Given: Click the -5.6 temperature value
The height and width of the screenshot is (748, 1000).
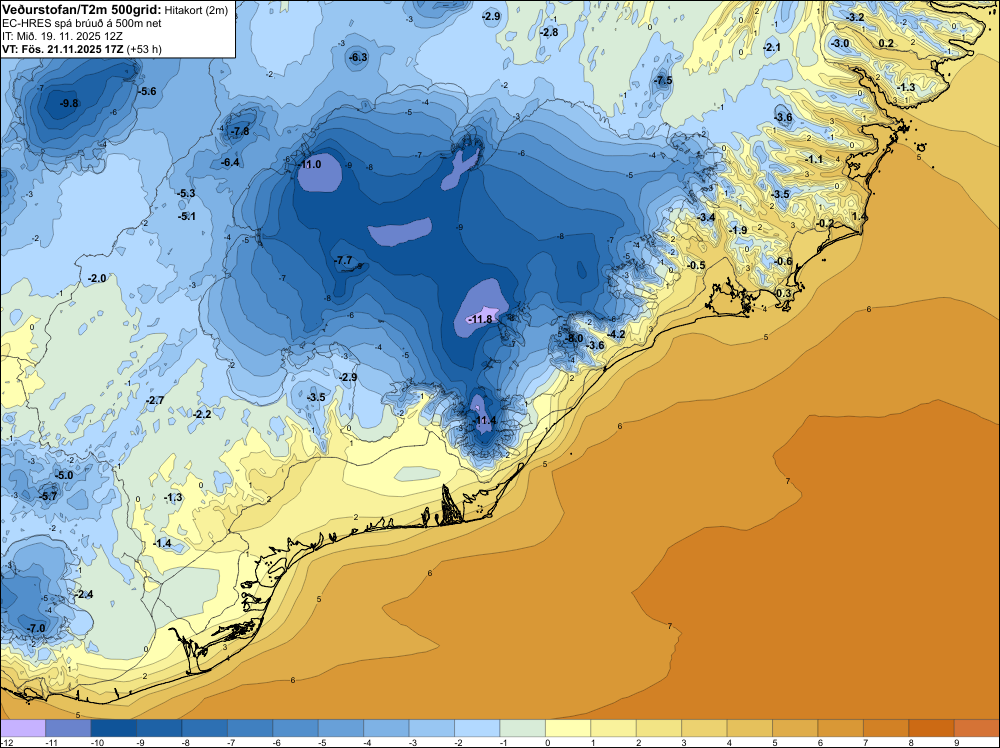Looking at the screenshot, I should pyautogui.click(x=147, y=91).
